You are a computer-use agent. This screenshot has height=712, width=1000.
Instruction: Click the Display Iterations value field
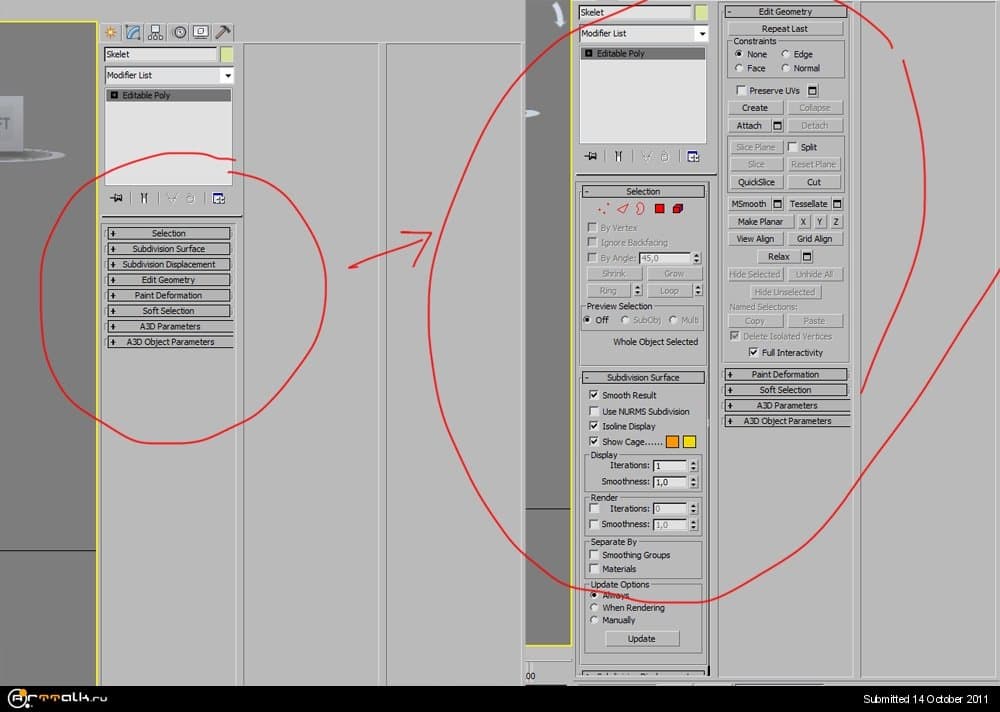coord(669,466)
